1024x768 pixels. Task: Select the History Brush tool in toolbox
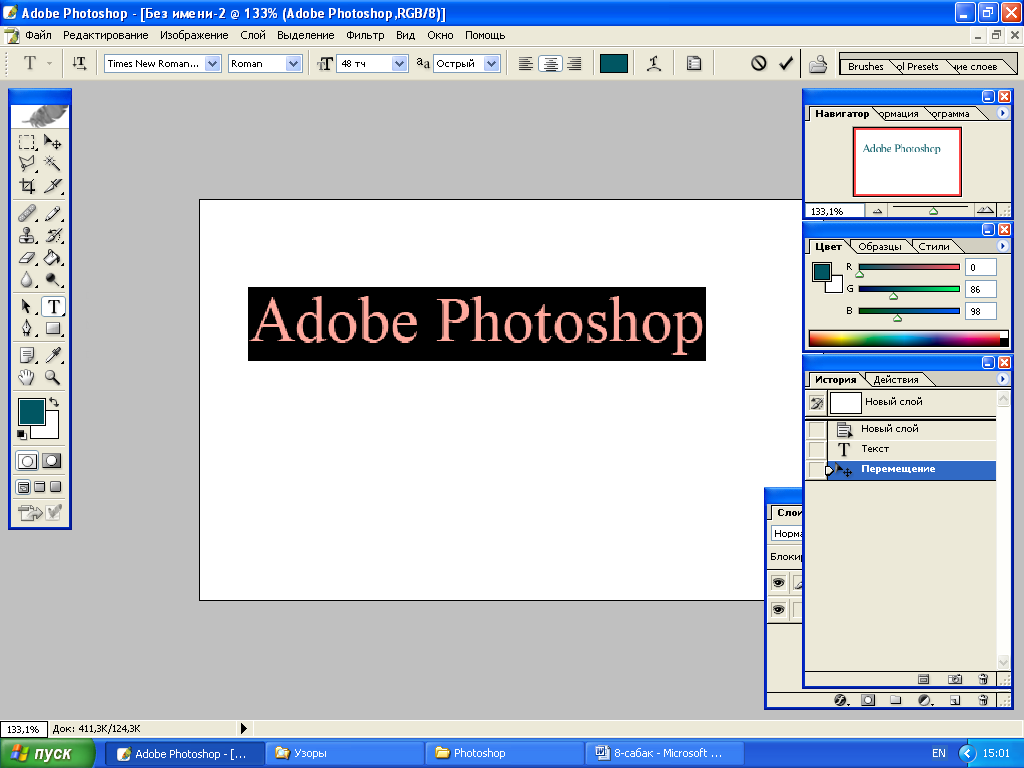[52, 235]
